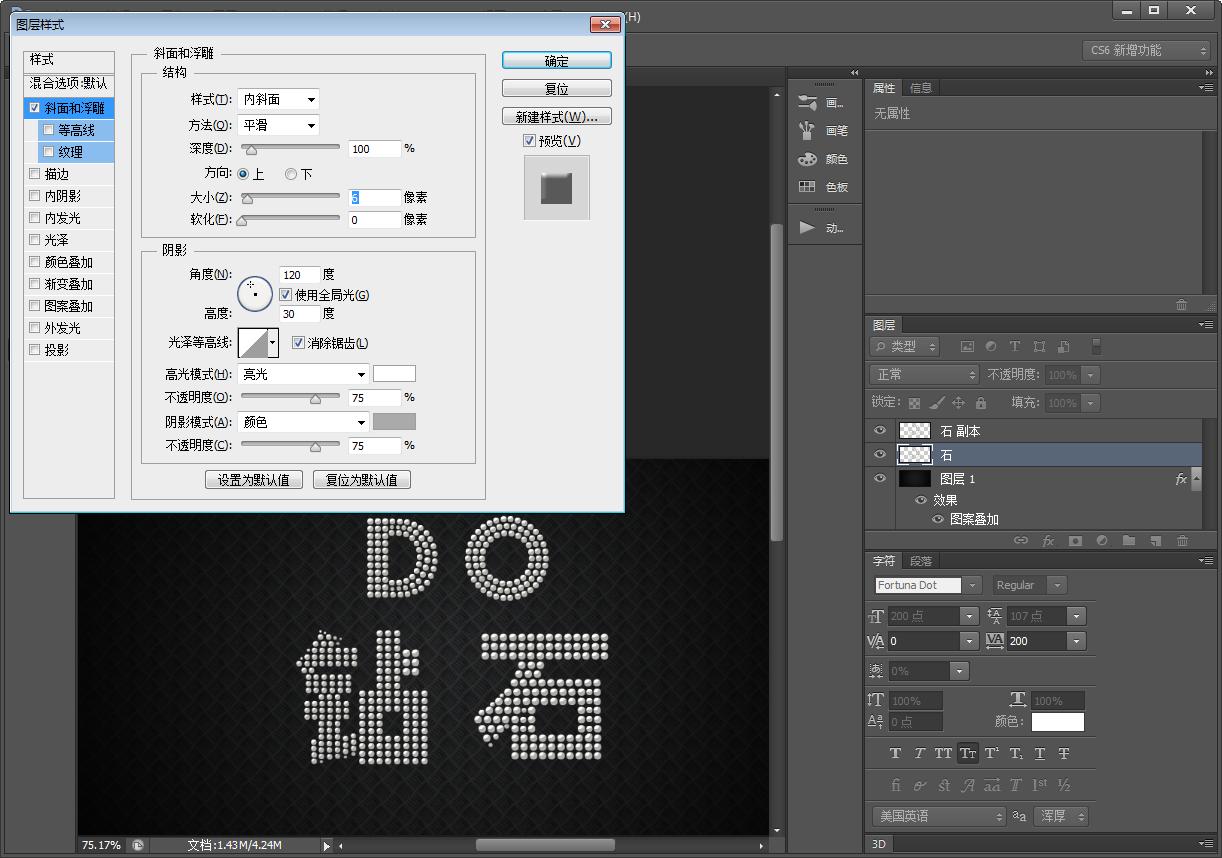Toggle faux bold in Character panel
Viewport: 1222px width, 858px height.
(x=895, y=753)
